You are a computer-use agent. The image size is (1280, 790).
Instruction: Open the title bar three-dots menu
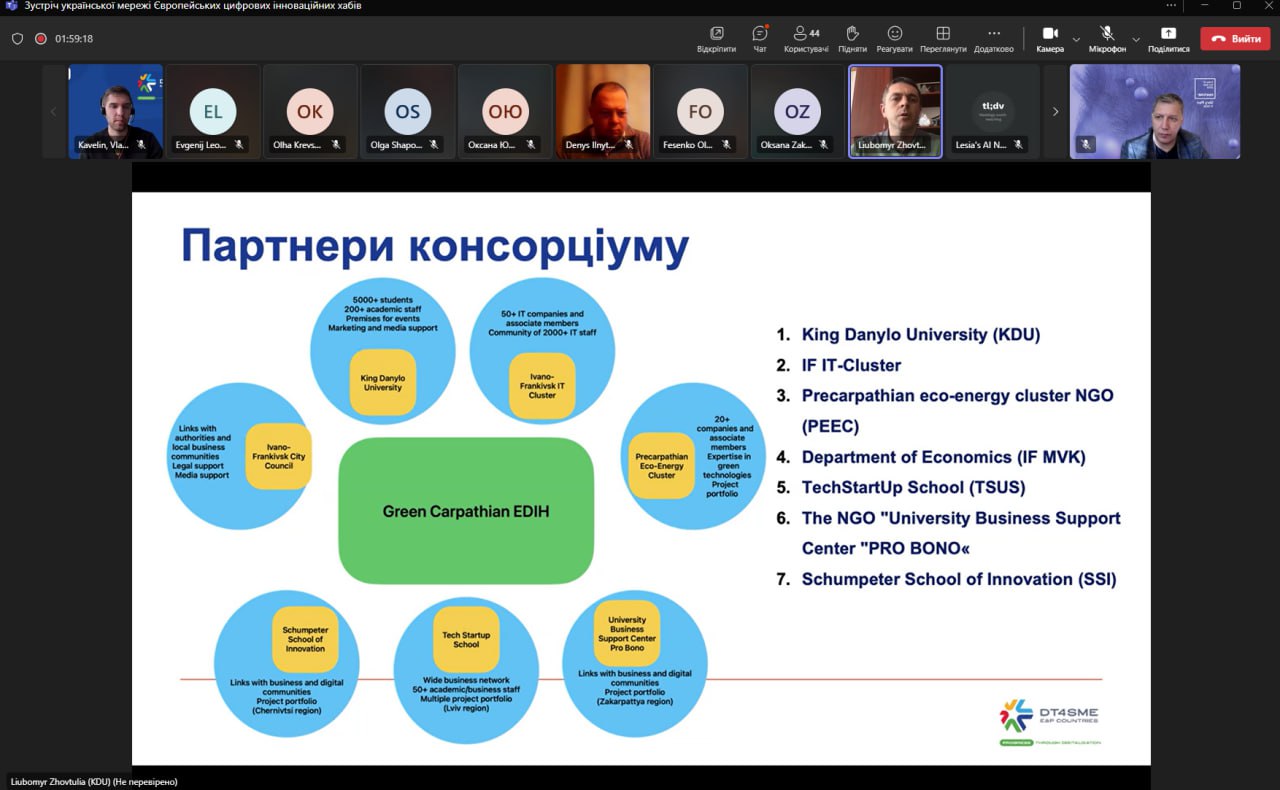[1171, 6]
